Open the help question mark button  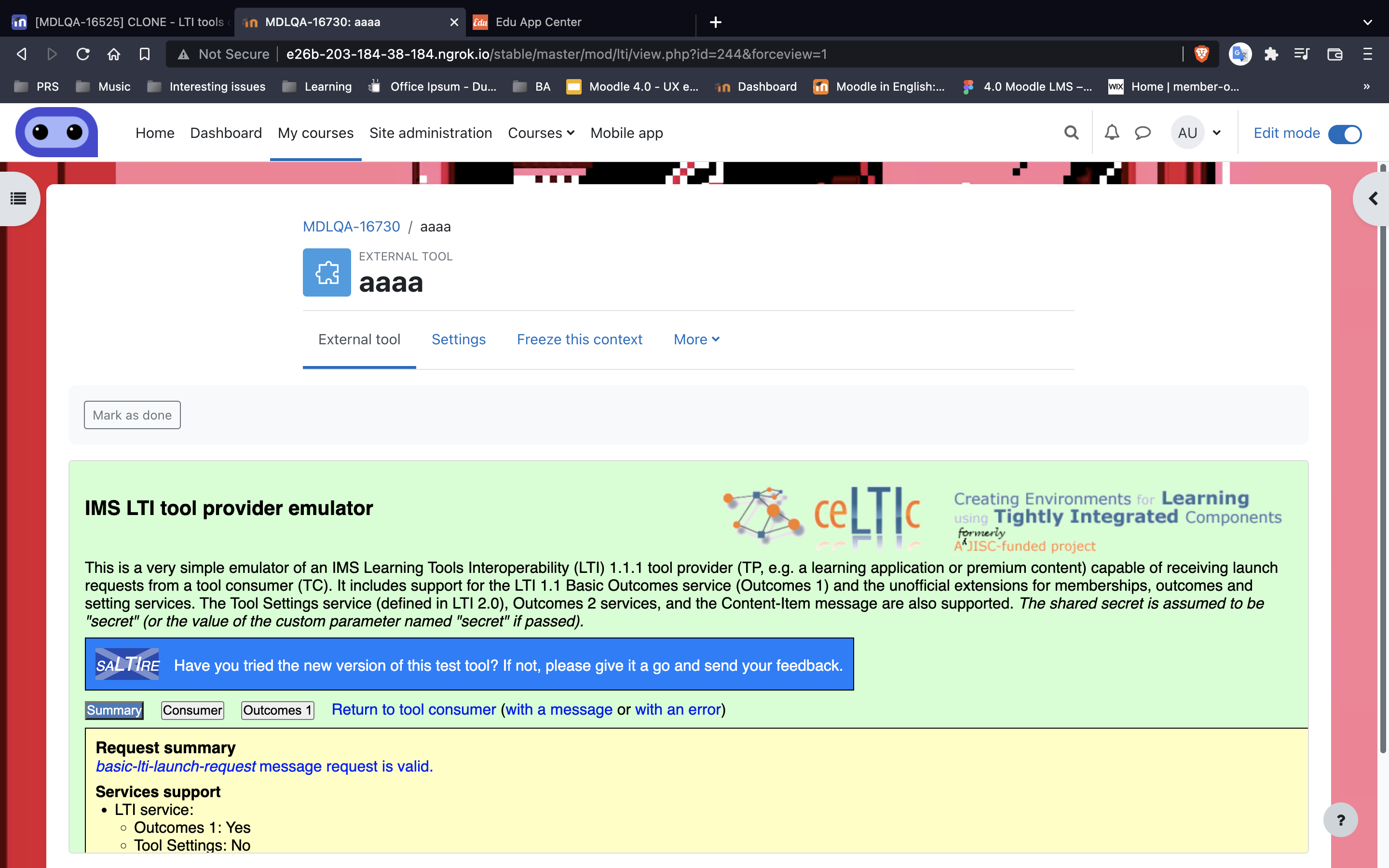click(1340, 820)
